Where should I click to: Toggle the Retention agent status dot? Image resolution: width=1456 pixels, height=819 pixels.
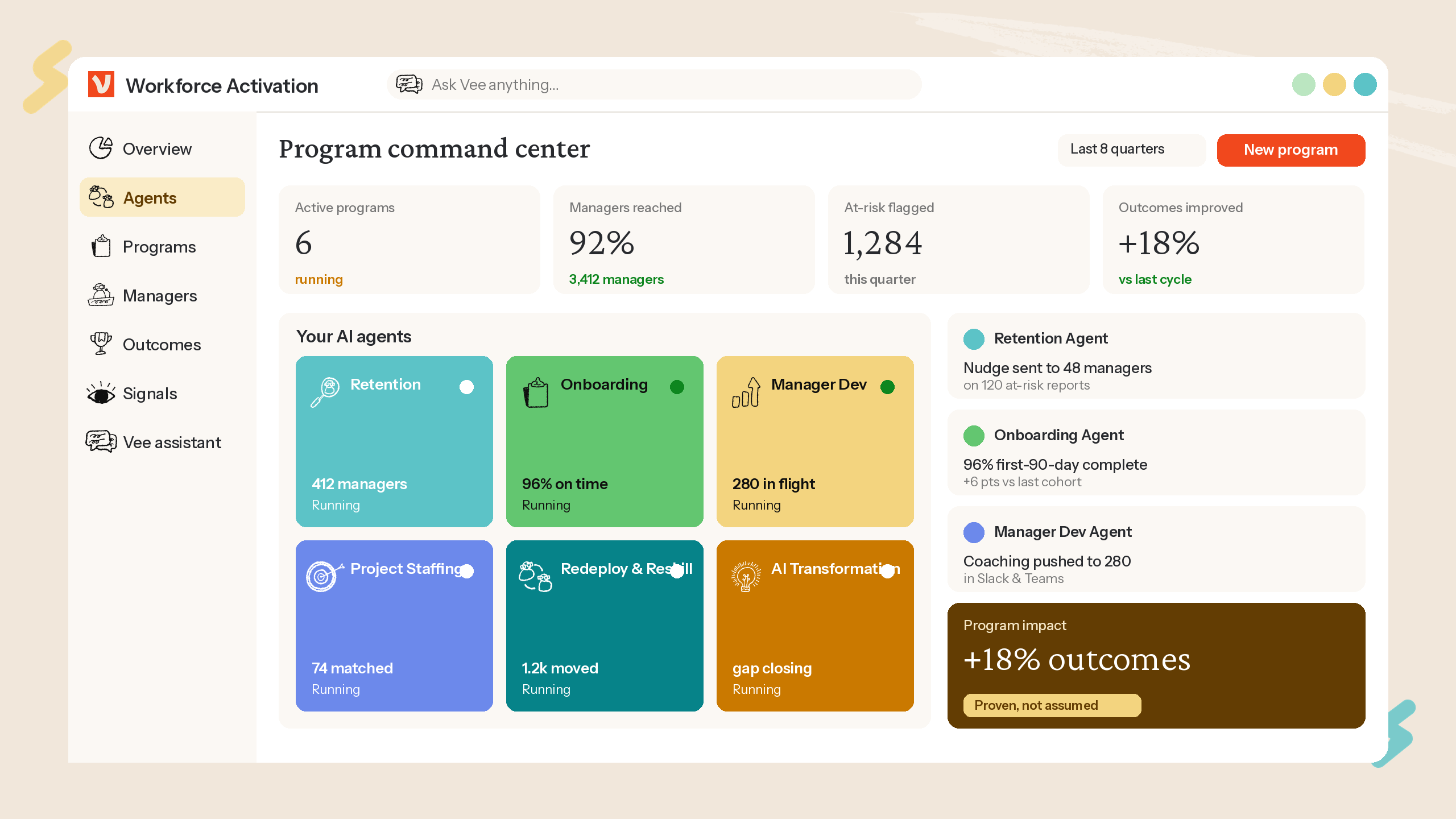coord(466,387)
